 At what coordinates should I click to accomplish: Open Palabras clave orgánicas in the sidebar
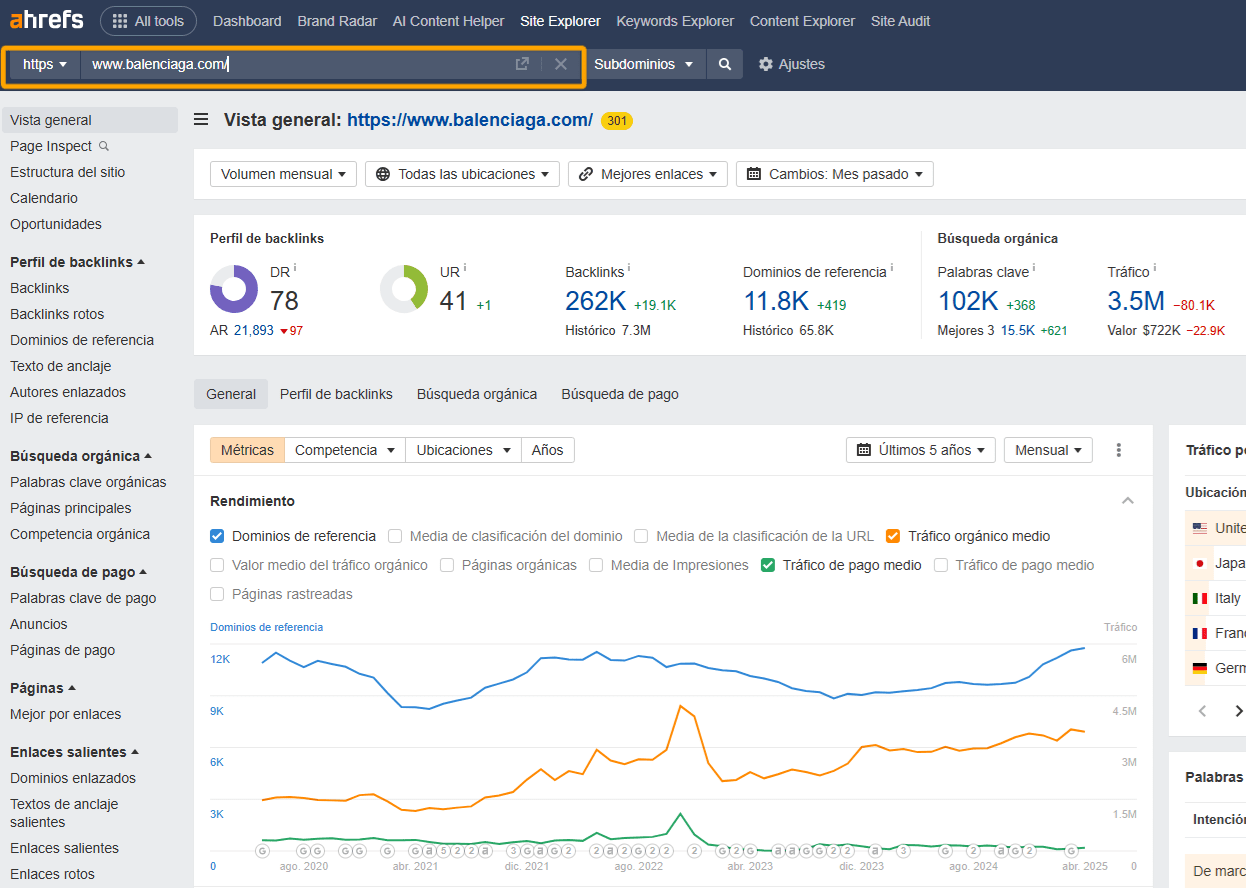point(88,482)
